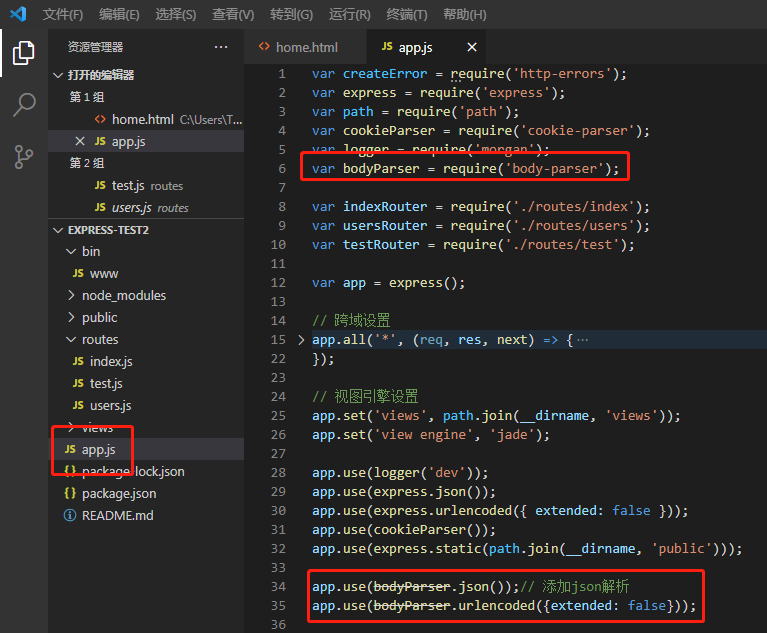Open app.js in project tree
This screenshot has width=767, height=633.
[x=146, y=449]
